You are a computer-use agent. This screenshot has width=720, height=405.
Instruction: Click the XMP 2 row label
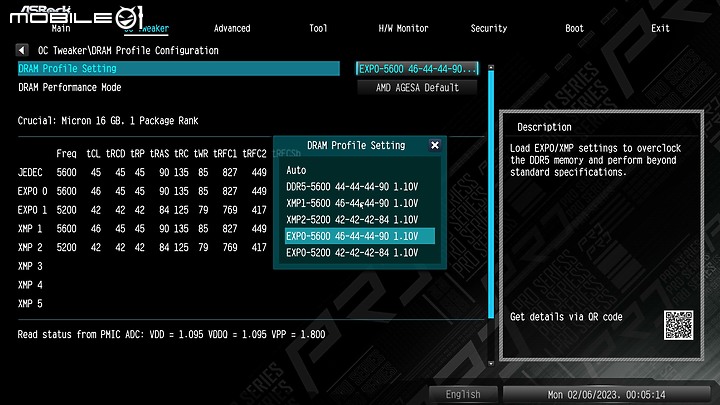click(30, 248)
